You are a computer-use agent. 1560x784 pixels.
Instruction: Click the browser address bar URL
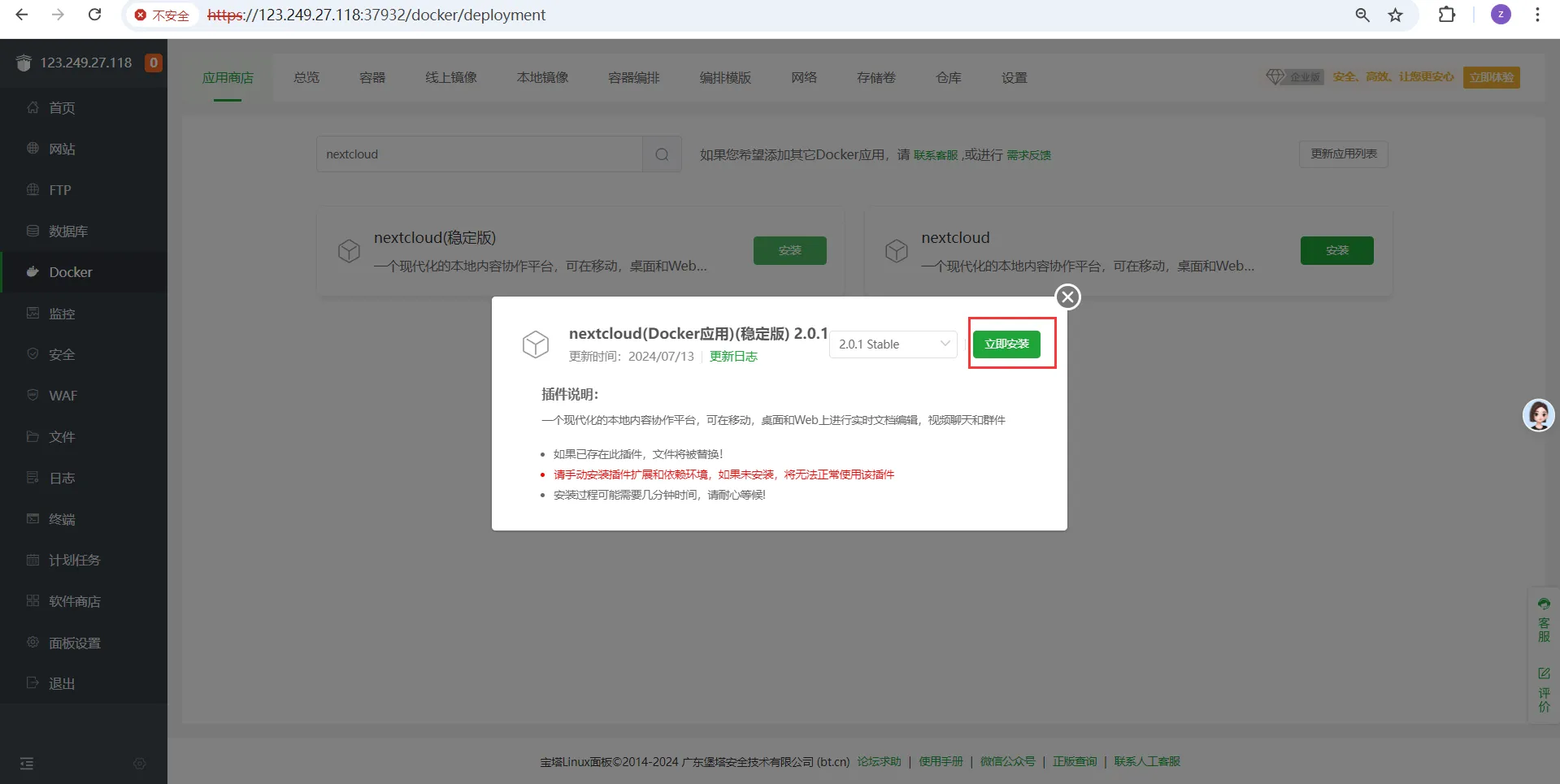click(x=376, y=15)
